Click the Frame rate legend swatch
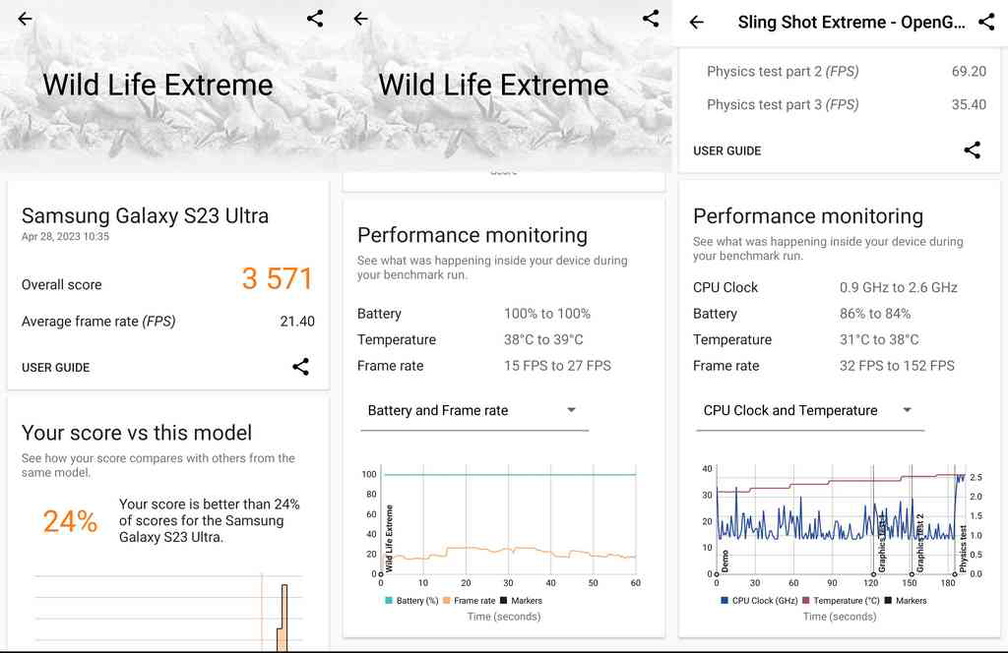Screen dimensions: 1008x653 pyautogui.click(x=446, y=600)
